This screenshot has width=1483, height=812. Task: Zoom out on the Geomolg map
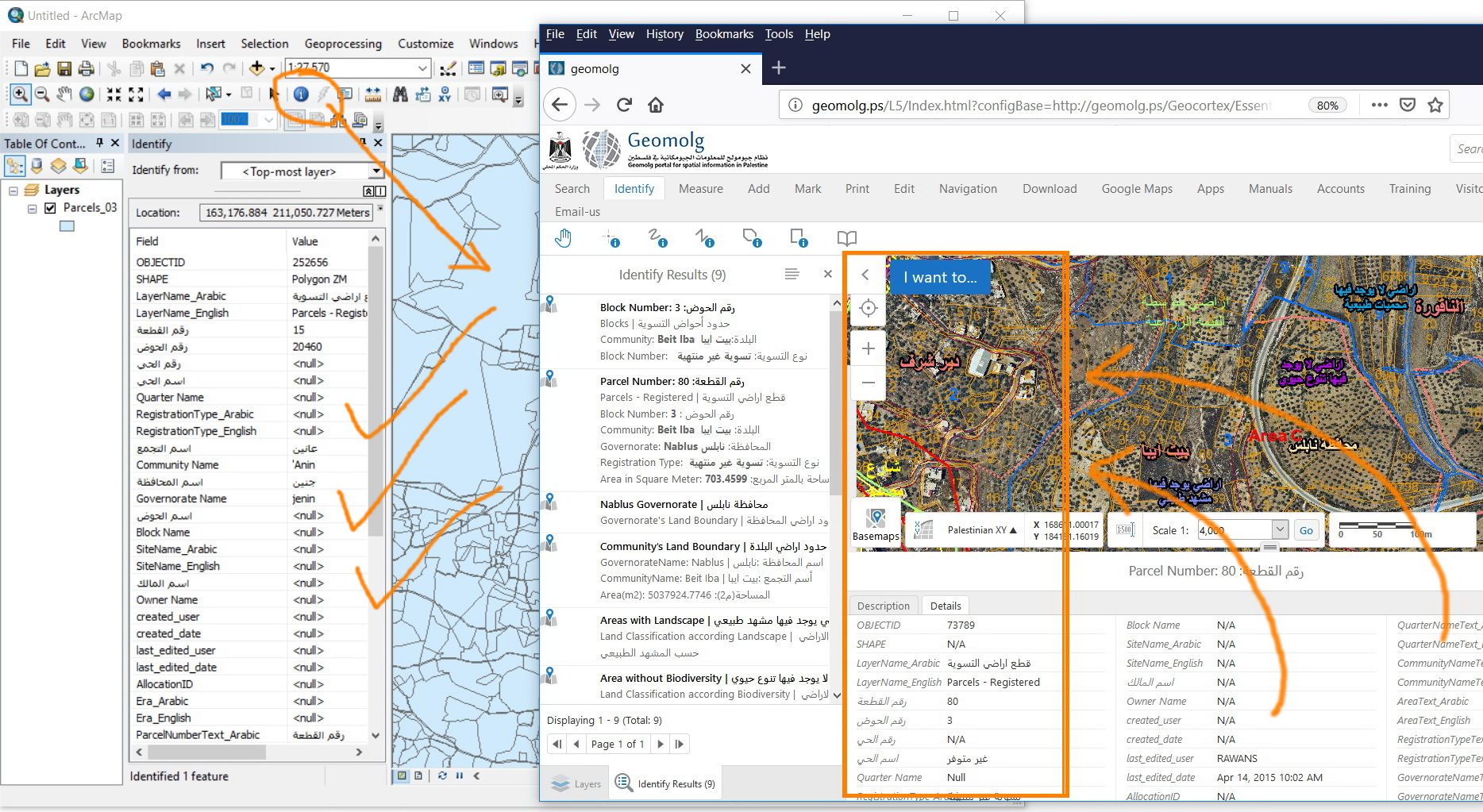(869, 383)
